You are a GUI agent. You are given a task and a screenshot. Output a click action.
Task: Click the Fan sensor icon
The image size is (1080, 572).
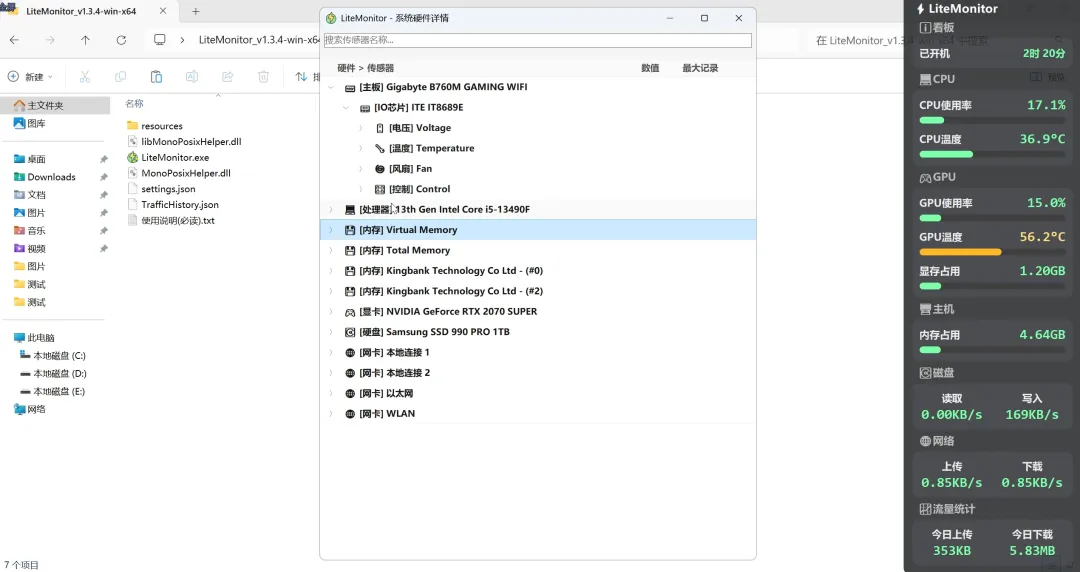click(x=380, y=169)
